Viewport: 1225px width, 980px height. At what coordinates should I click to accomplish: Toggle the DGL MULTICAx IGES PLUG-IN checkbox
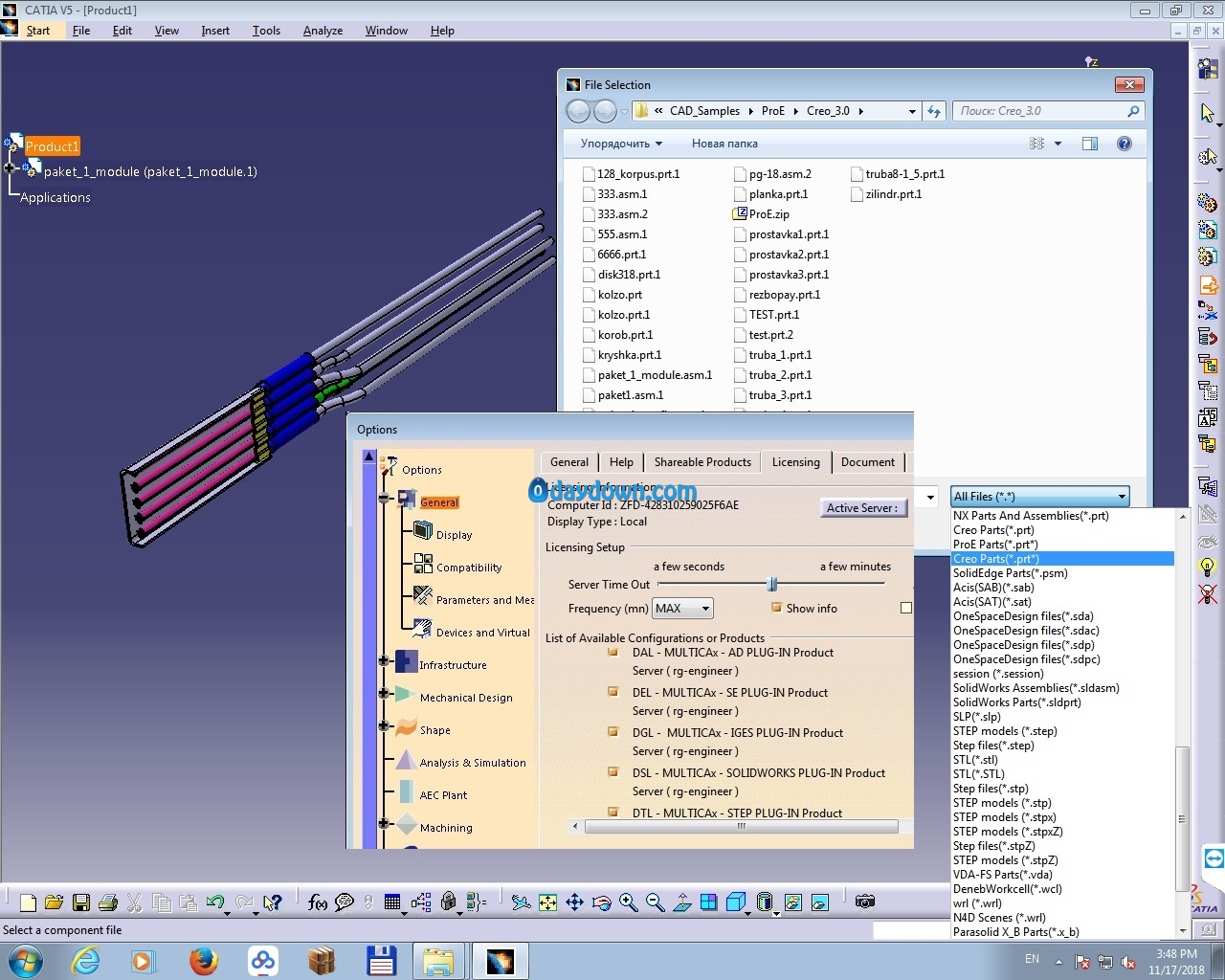(612, 731)
